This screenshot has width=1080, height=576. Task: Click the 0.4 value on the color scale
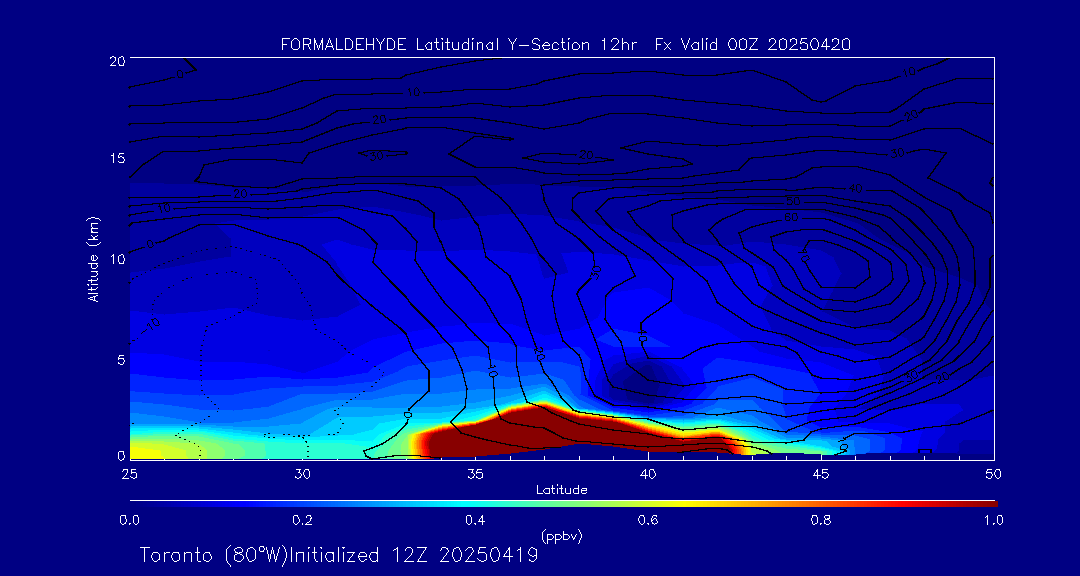(476, 520)
